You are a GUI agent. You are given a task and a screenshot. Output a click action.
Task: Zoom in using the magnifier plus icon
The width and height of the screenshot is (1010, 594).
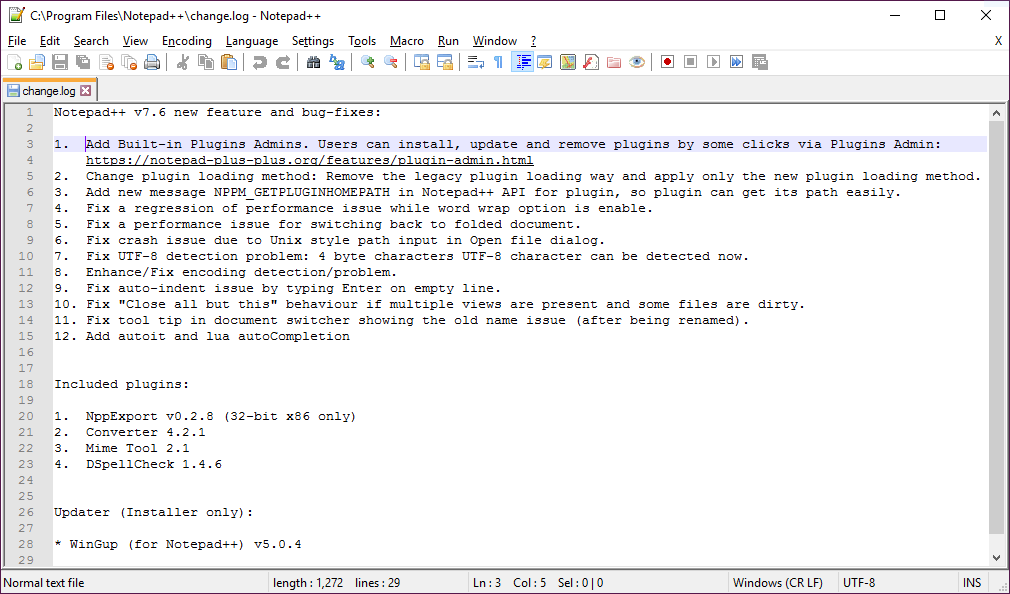coord(368,62)
